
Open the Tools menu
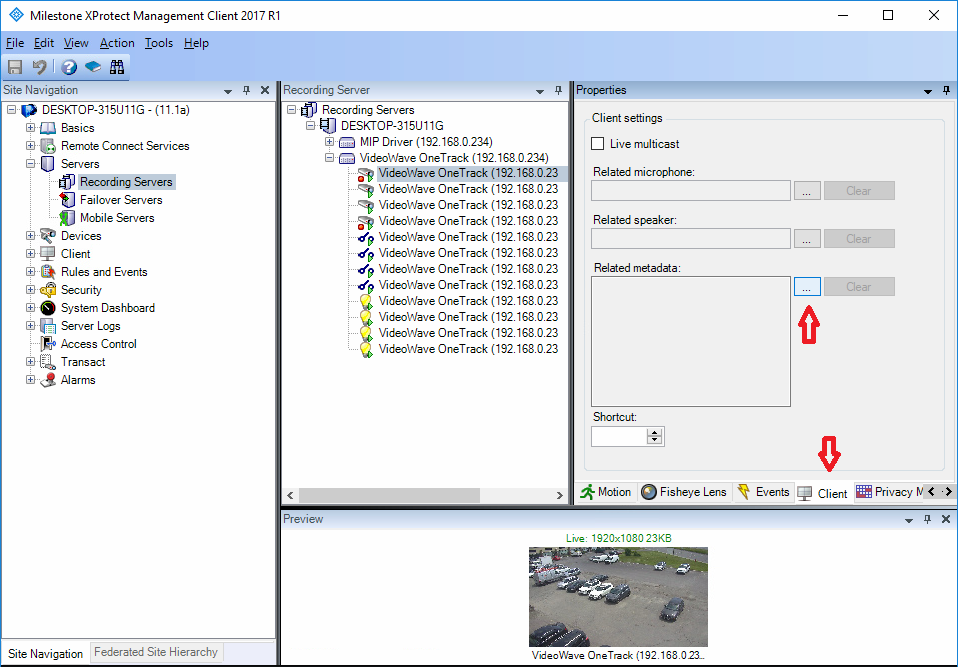pyautogui.click(x=159, y=43)
